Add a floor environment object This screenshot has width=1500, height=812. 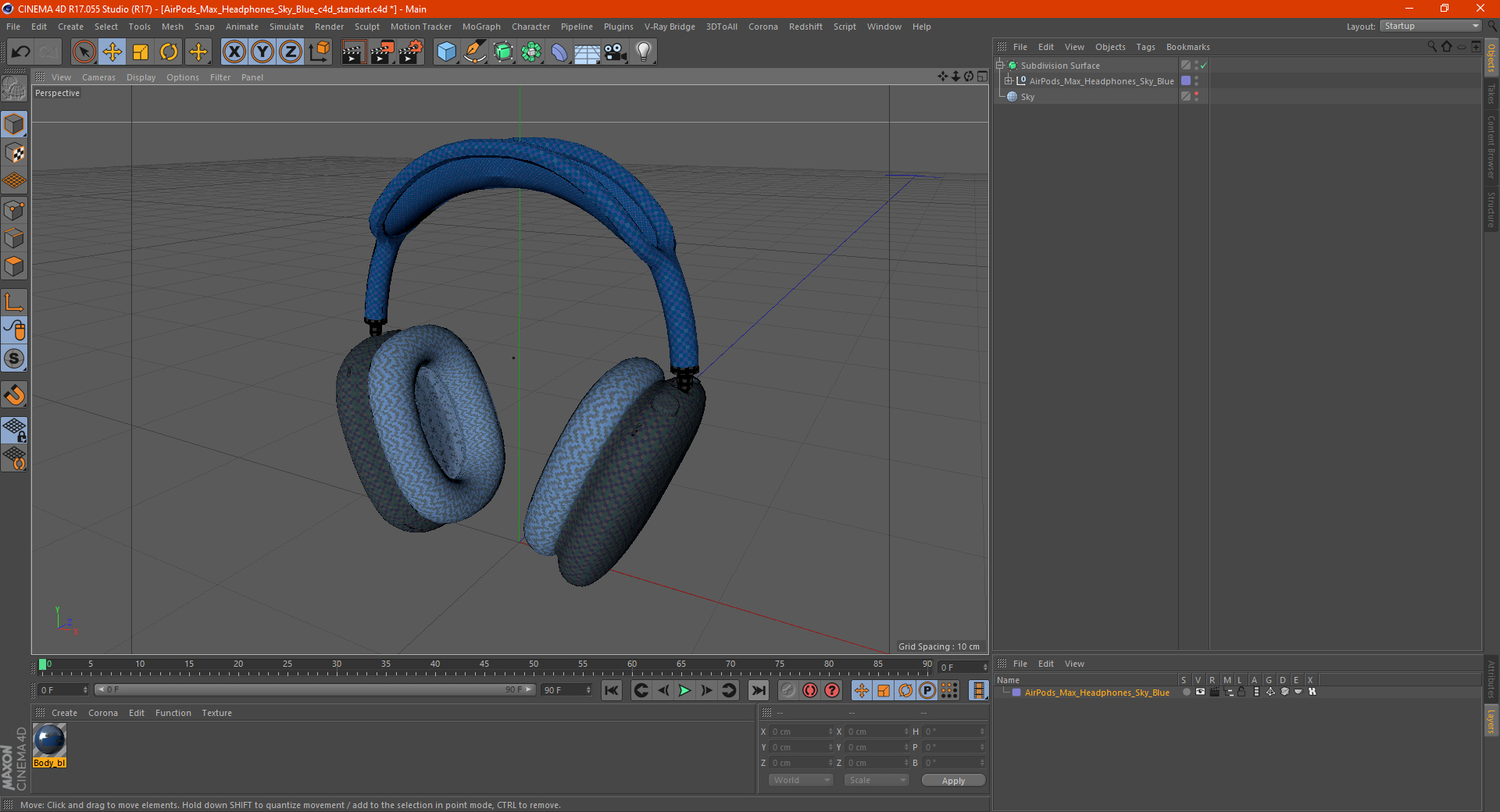587,52
